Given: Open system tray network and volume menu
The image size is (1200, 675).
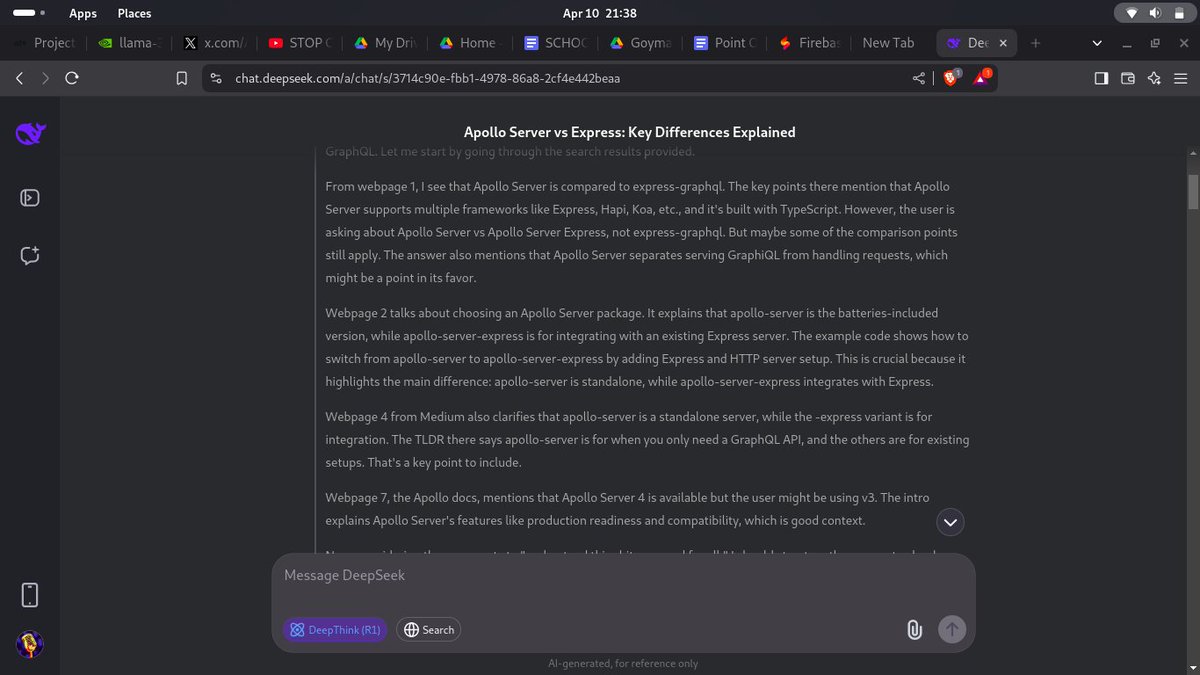Looking at the screenshot, I should pyautogui.click(x=1153, y=13).
